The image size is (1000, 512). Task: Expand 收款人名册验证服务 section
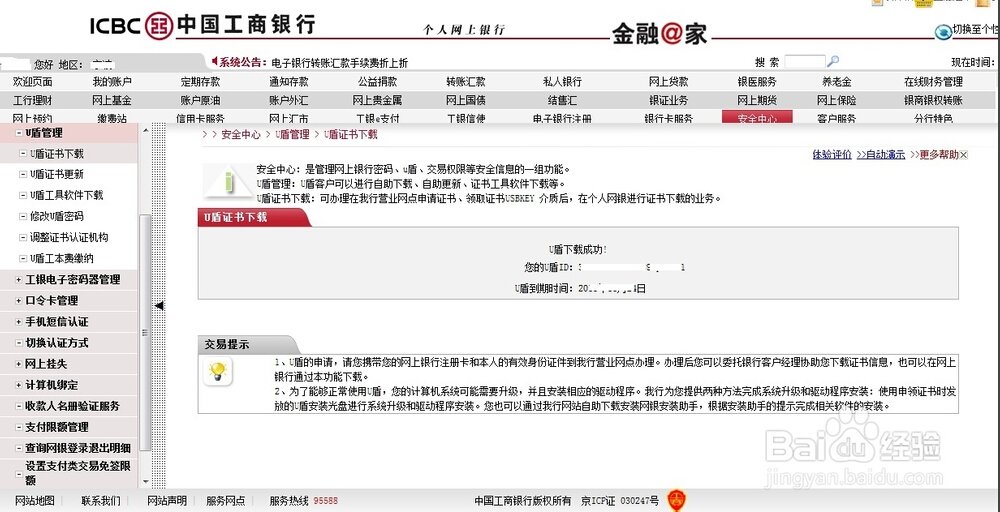(18, 406)
